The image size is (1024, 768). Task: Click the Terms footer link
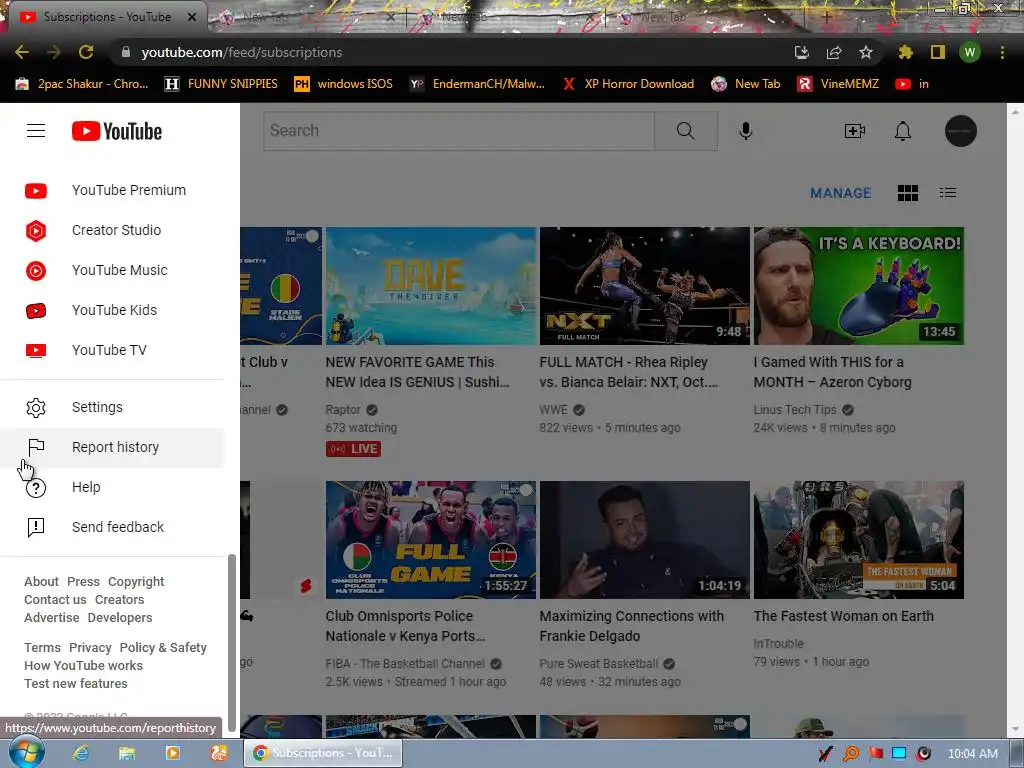(x=42, y=647)
